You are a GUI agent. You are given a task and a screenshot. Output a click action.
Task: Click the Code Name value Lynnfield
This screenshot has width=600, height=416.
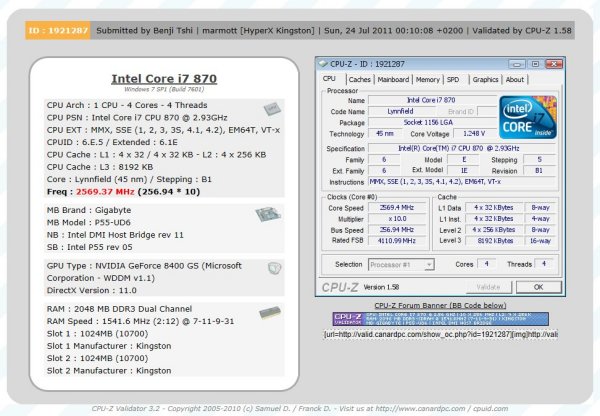[x=400, y=111]
